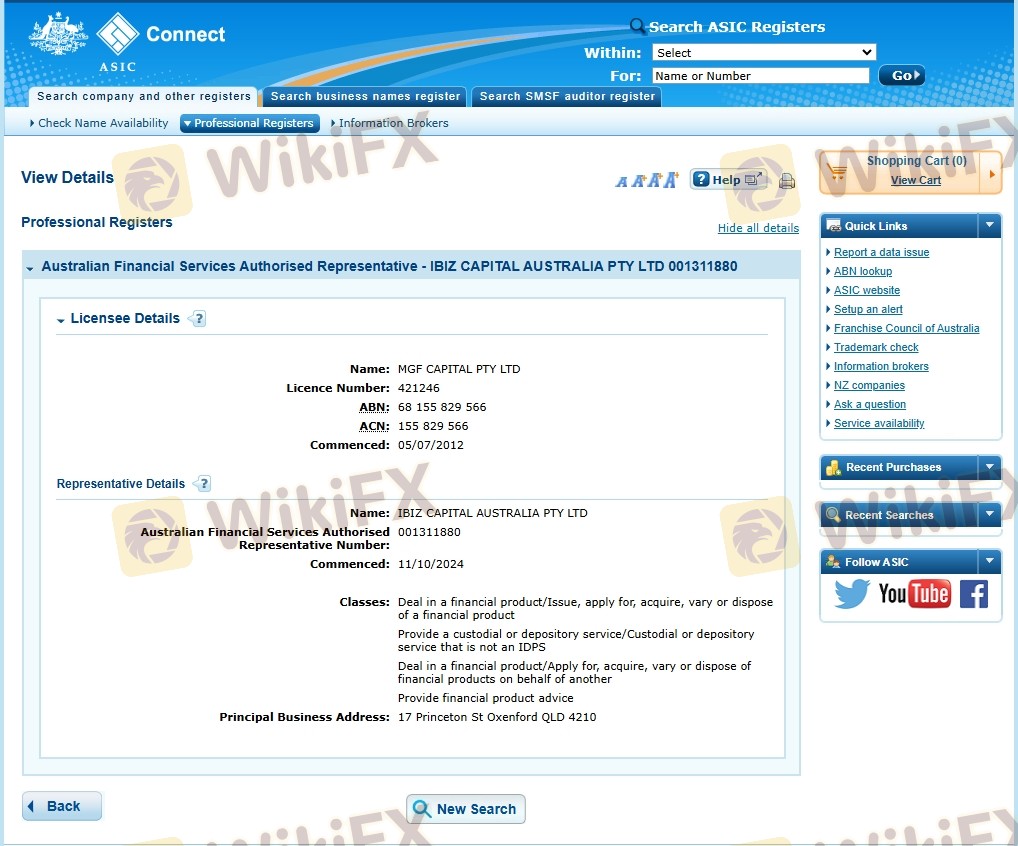Switch to Search business names register tab
Screen dimensions: 1018x846
[366, 97]
